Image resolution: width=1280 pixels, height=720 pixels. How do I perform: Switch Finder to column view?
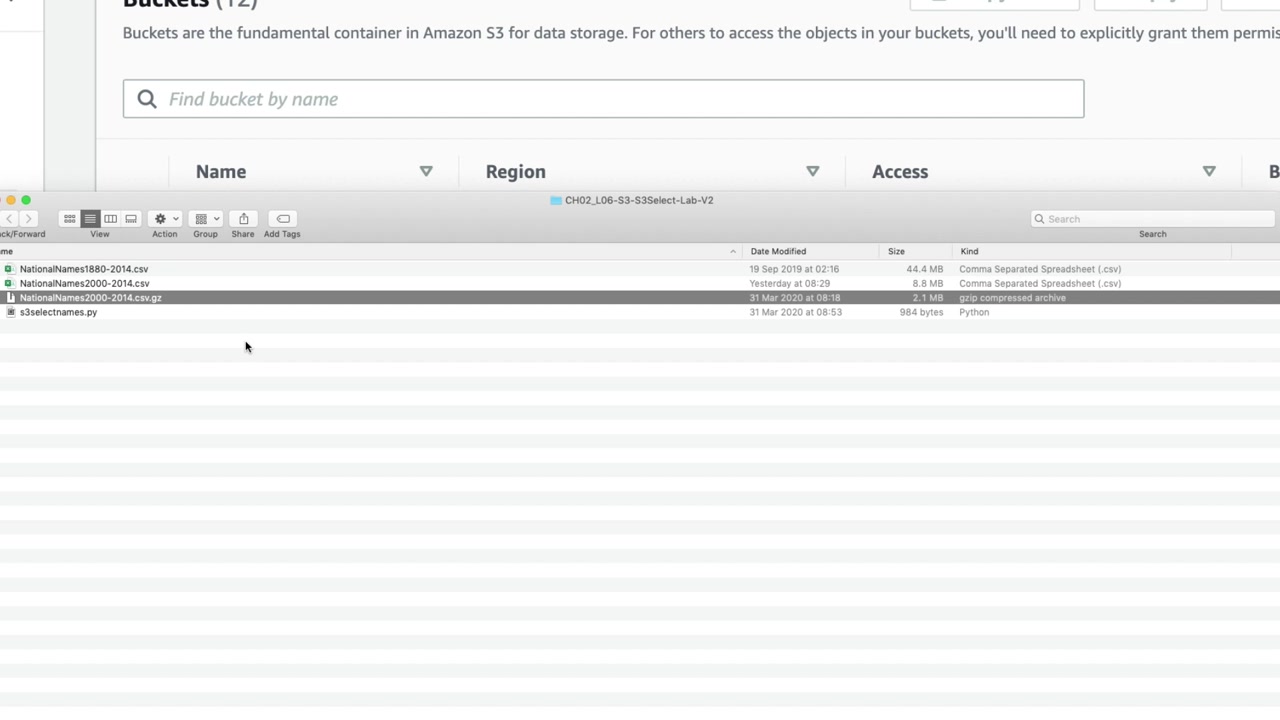[111, 219]
